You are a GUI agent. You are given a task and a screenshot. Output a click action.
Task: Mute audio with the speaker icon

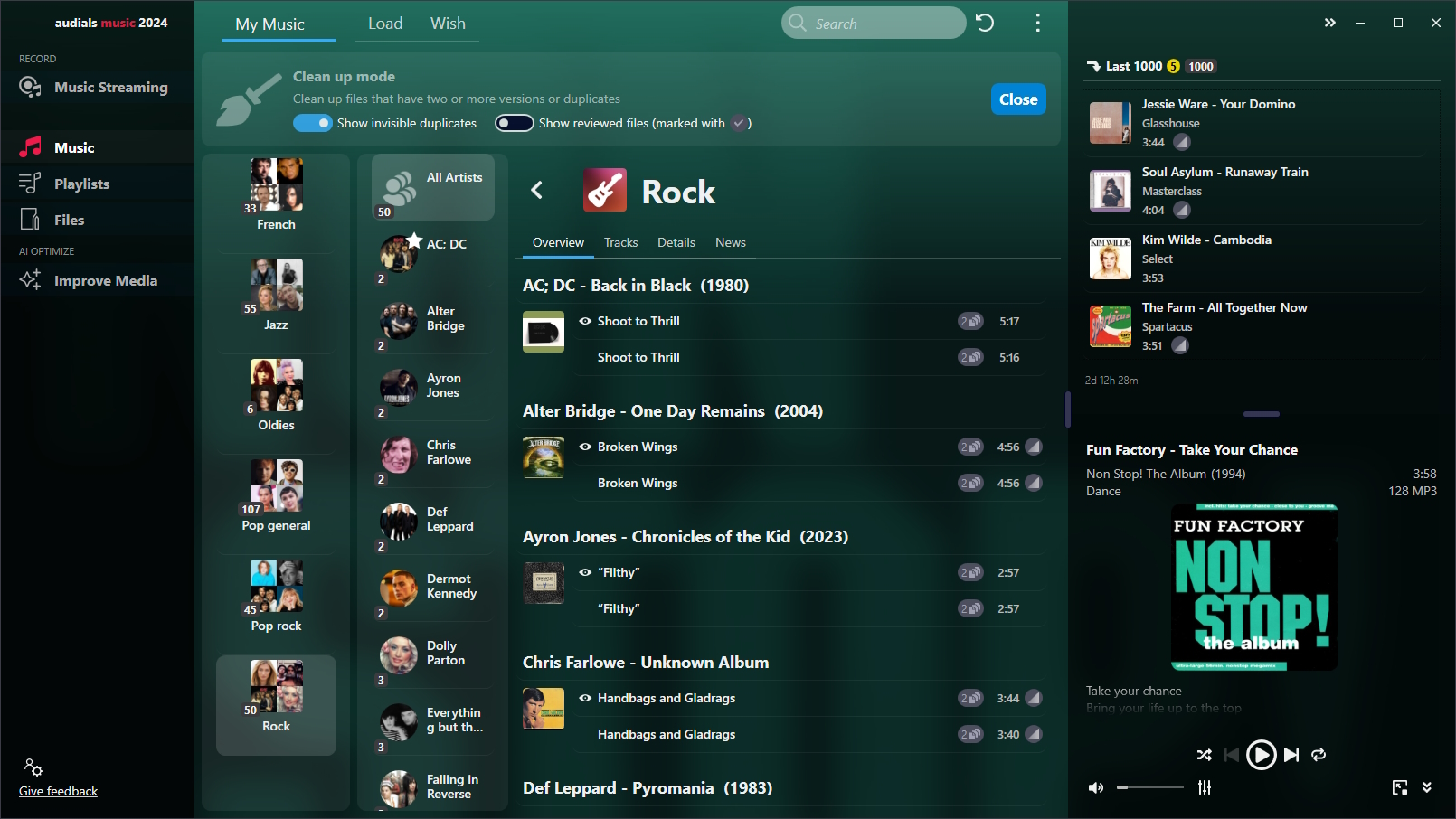point(1096,787)
